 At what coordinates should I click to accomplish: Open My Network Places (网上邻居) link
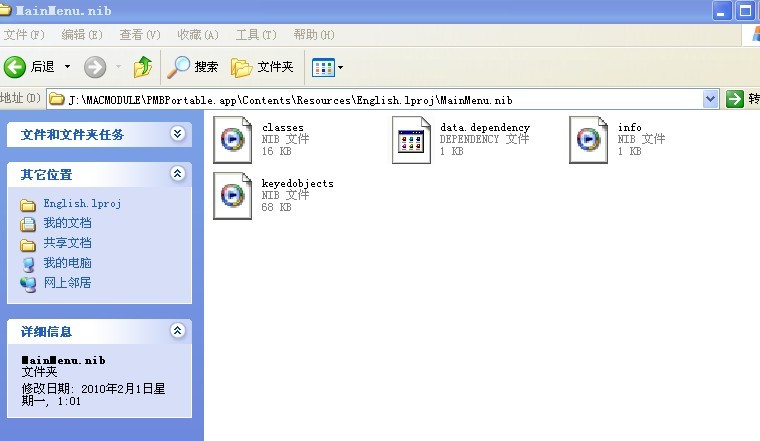(67, 283)
